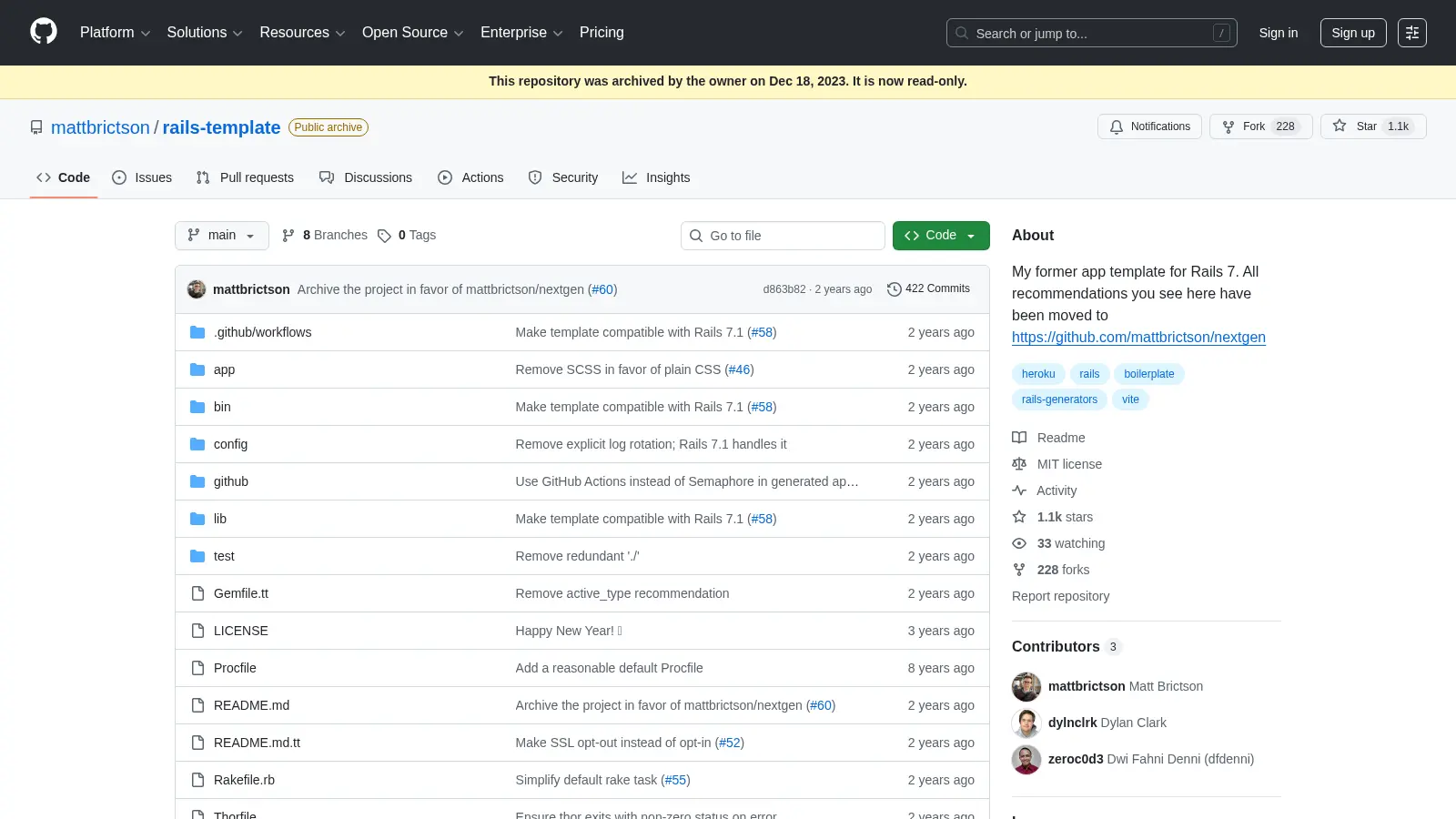This screenshot has height=819, width=1456.
Task: Click the bin folder icon
Action: tap(197, 407)
